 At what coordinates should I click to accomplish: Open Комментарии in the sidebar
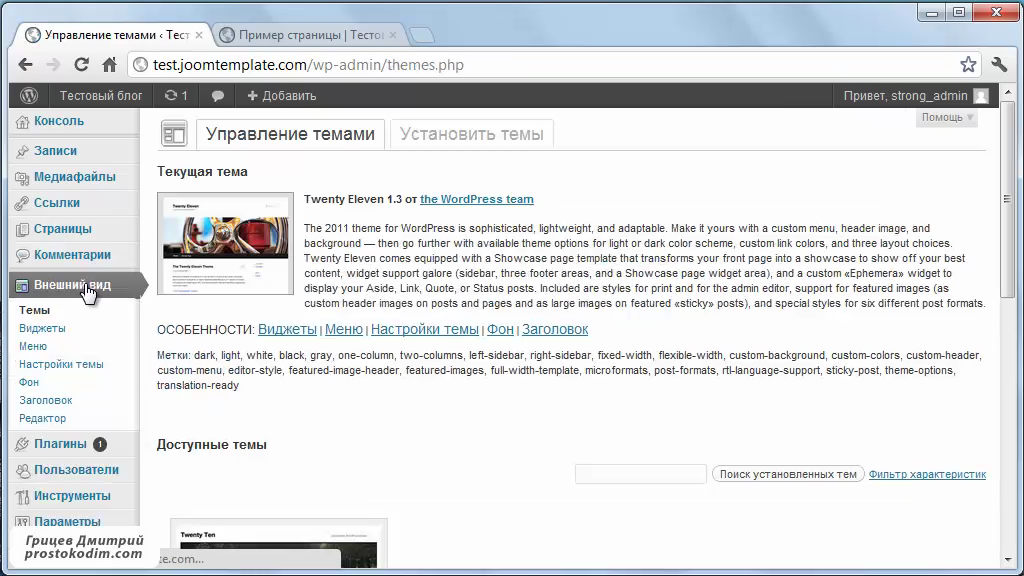pos(72,255)
